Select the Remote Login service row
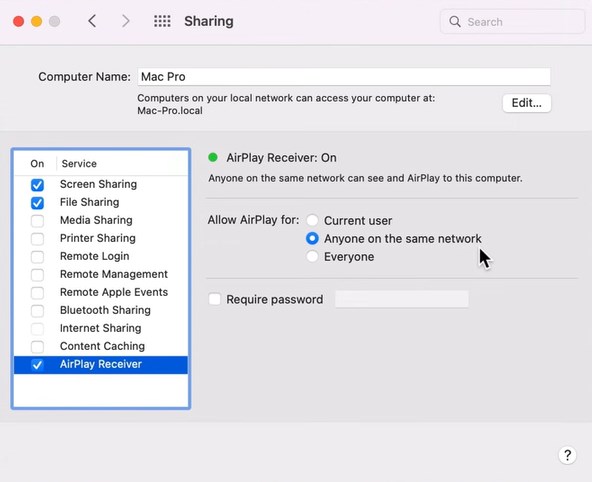This screenshot has height=482, width=592. 101,256
